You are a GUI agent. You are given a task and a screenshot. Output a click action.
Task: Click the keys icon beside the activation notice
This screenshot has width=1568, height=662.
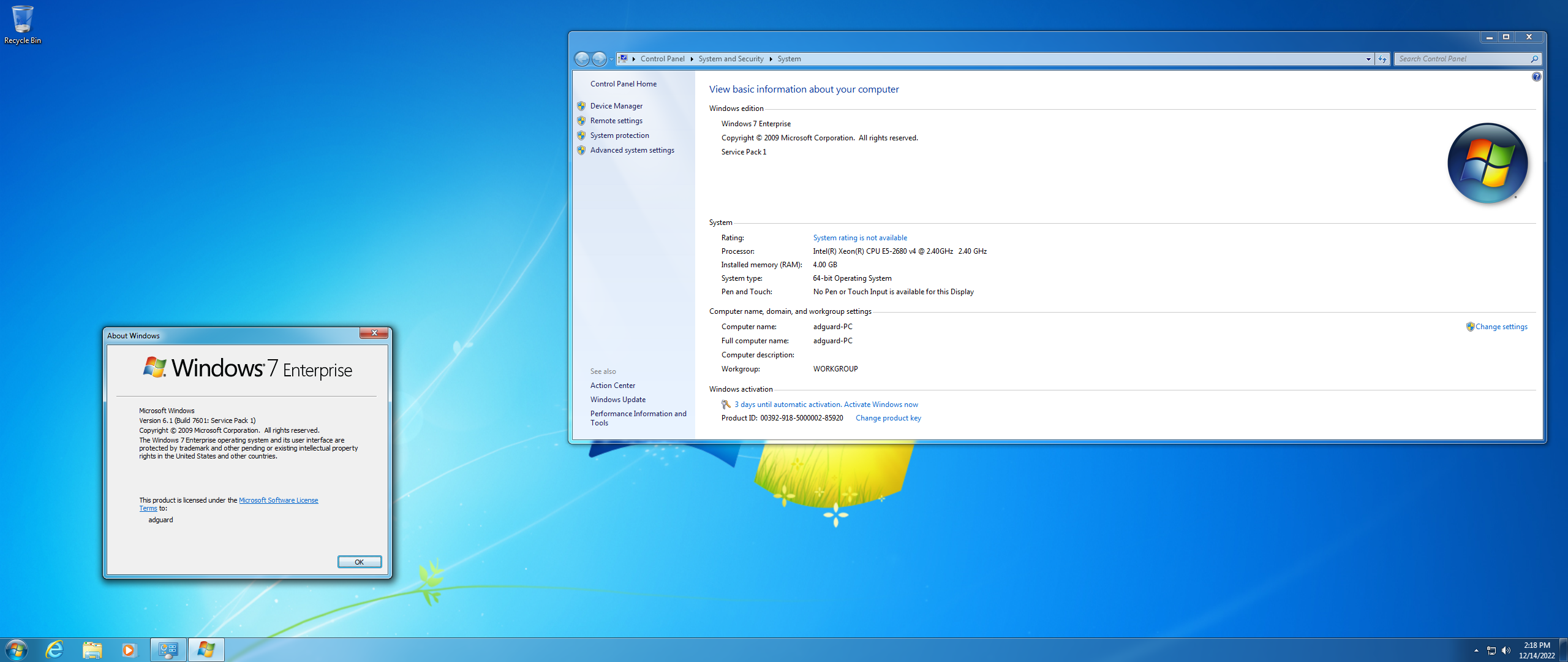coord(726,405)
